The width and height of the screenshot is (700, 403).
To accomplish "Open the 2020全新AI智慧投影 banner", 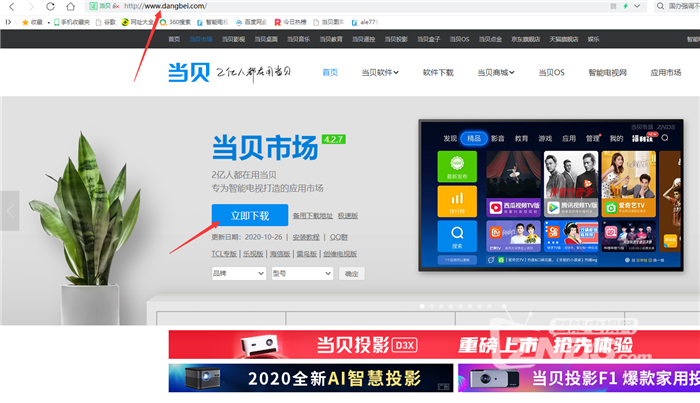I will (311, 378).
